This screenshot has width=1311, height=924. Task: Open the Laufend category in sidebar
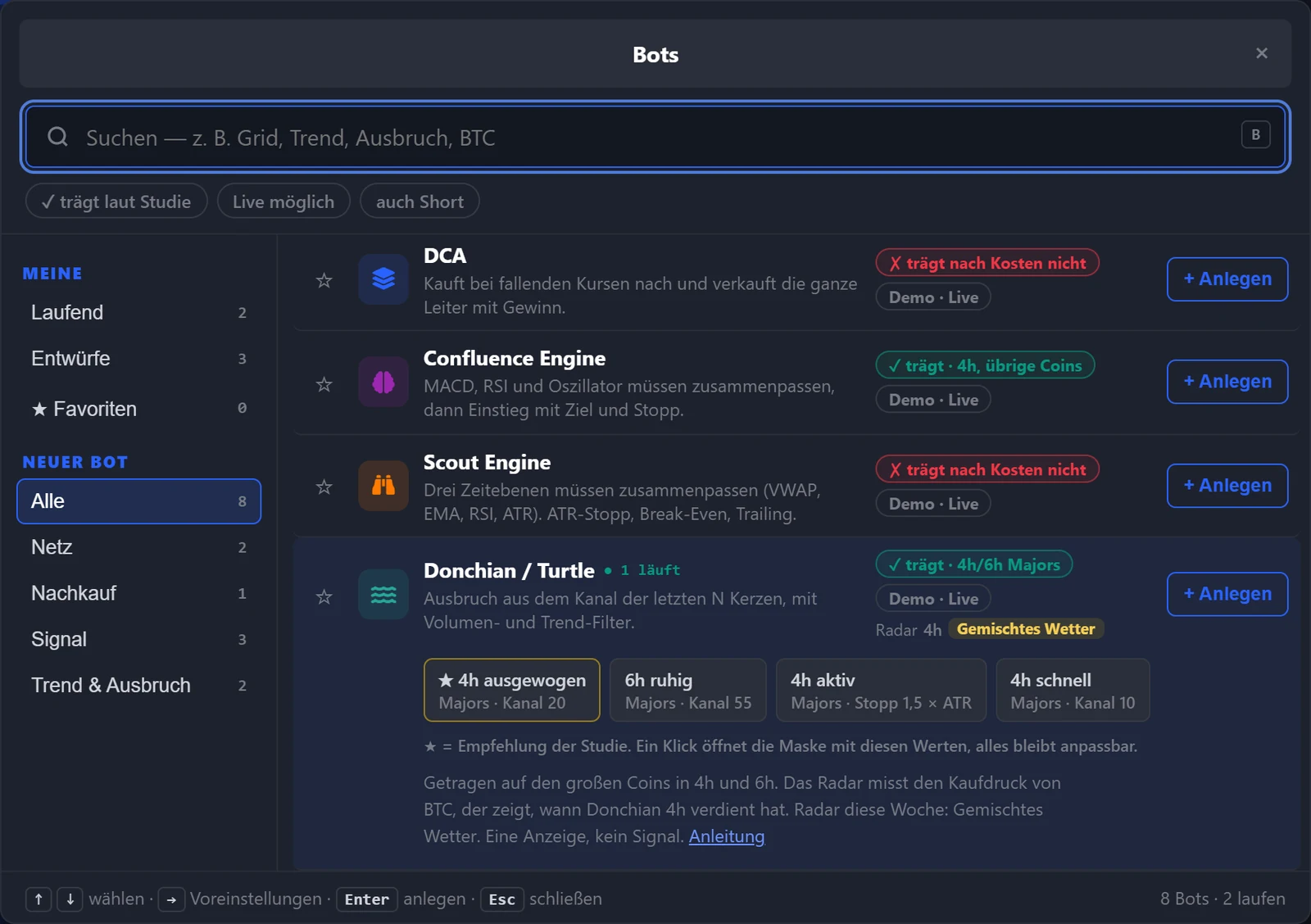(x=138, y=313)
